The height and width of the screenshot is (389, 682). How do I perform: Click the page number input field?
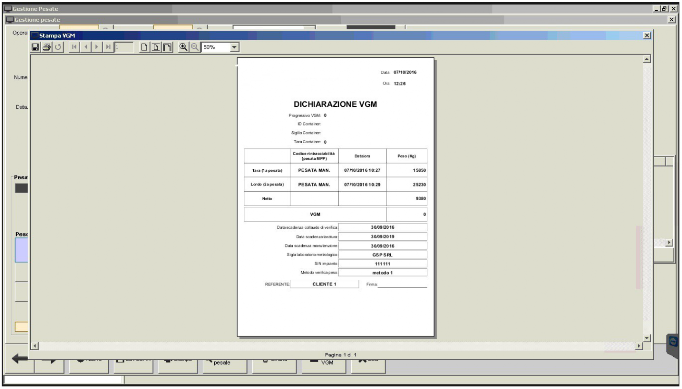coord(124,47)
